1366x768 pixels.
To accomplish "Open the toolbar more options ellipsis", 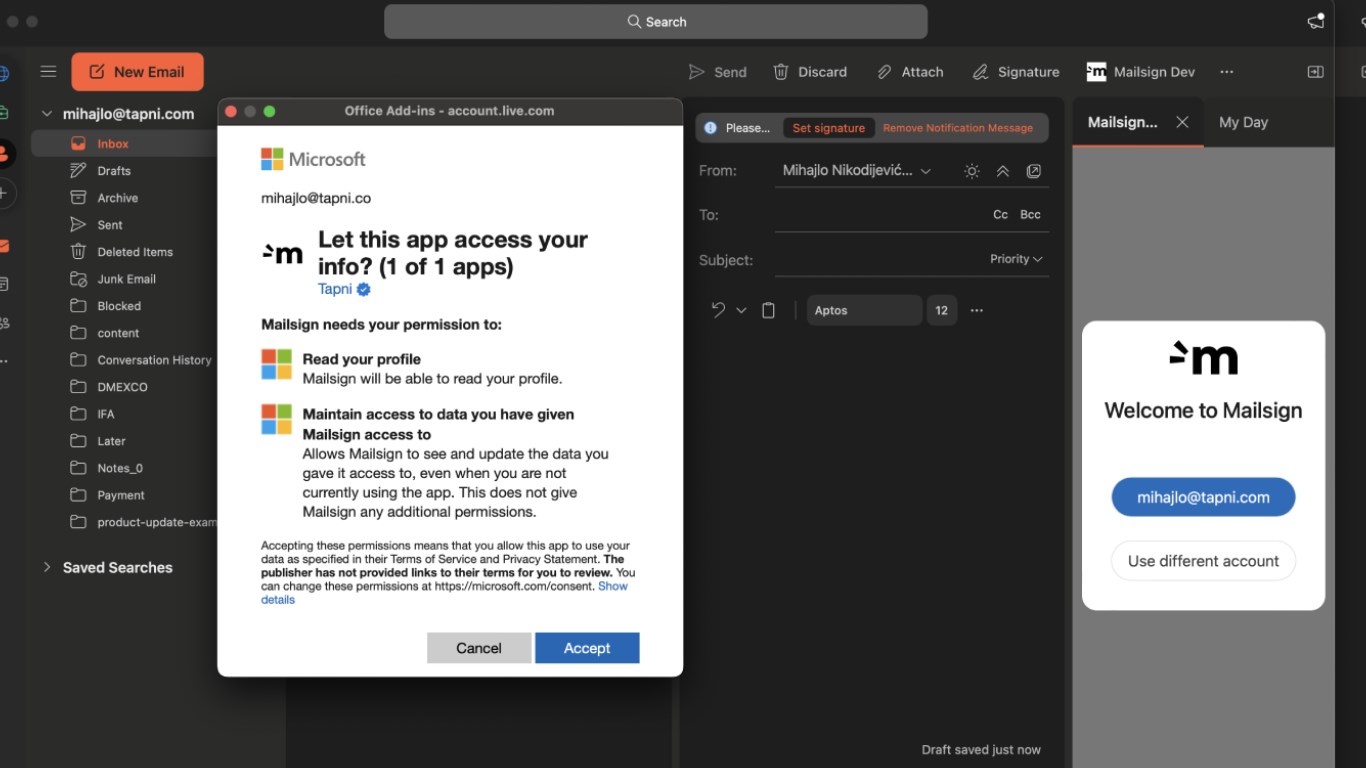I will pos(1227,72).
